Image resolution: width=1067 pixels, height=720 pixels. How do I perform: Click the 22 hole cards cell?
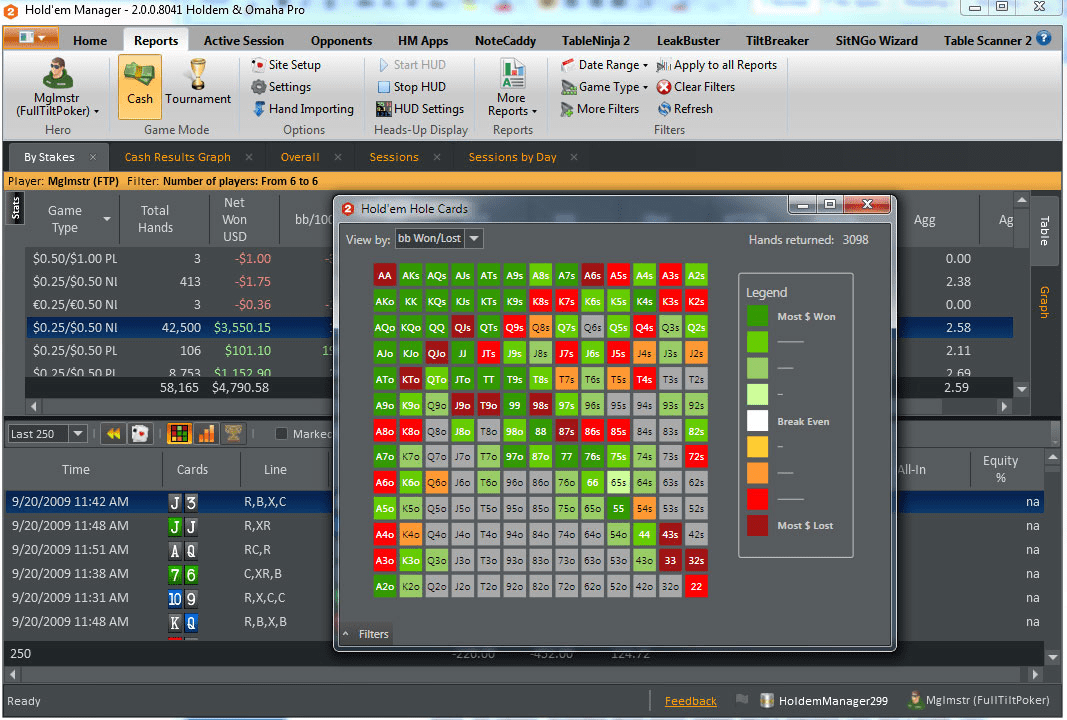[x=696, y=586]
